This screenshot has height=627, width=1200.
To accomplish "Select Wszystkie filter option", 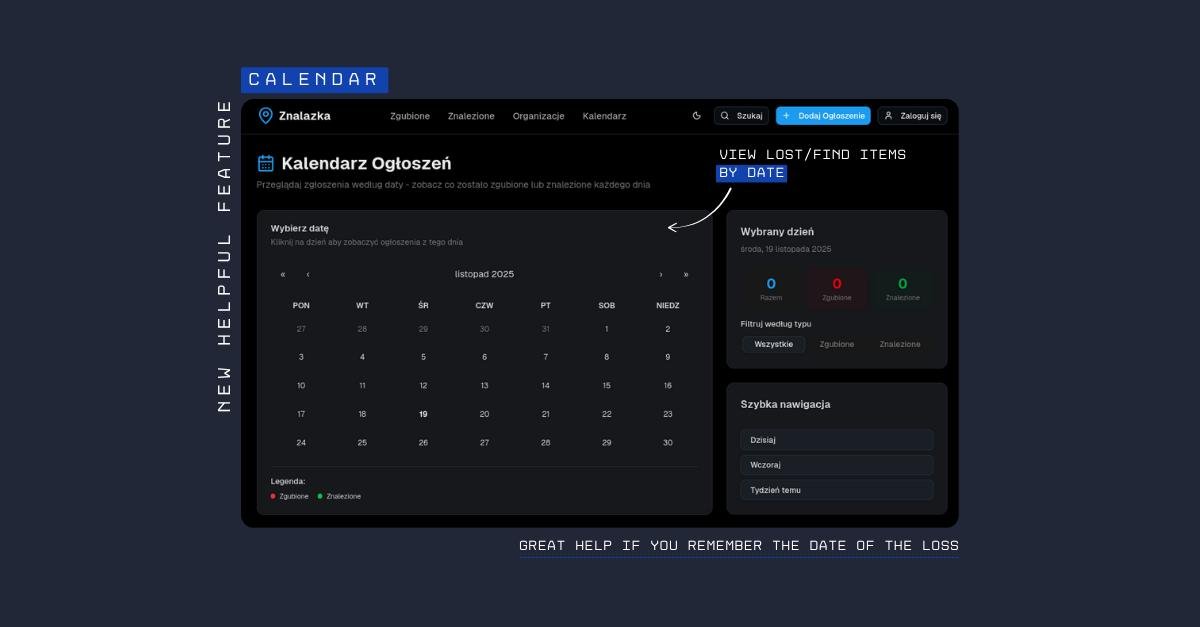I will [x=773, y=344].
